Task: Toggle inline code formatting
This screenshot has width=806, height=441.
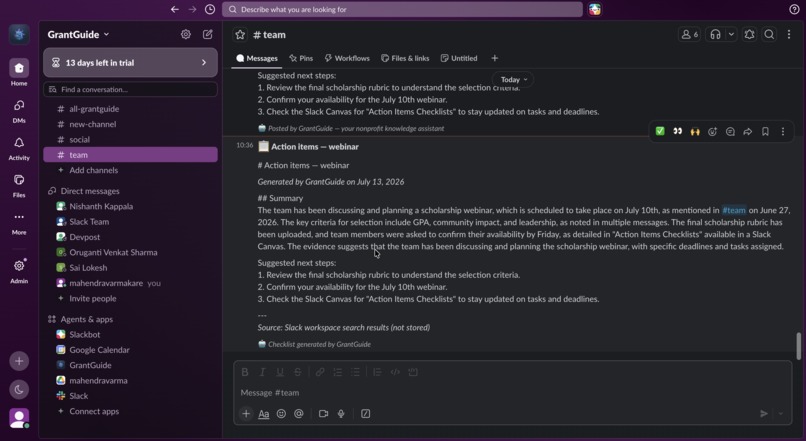Action: tap(395, 372)
